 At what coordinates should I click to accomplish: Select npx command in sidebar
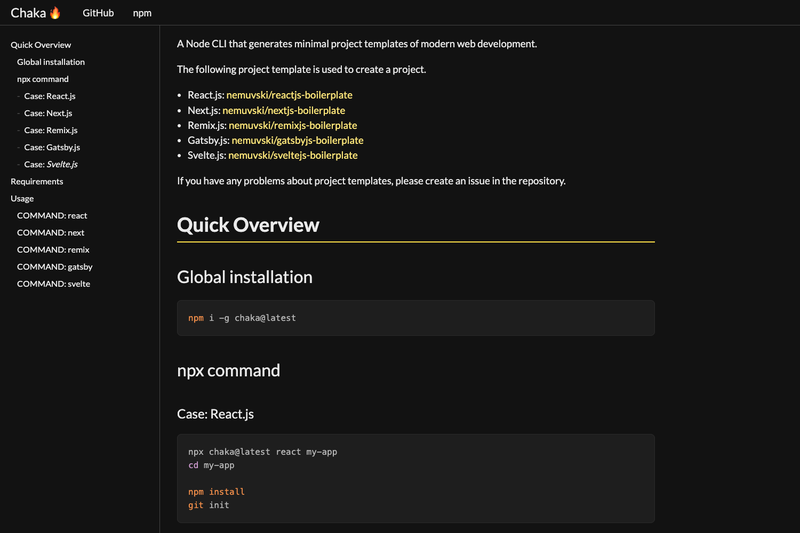pos(42,79)
